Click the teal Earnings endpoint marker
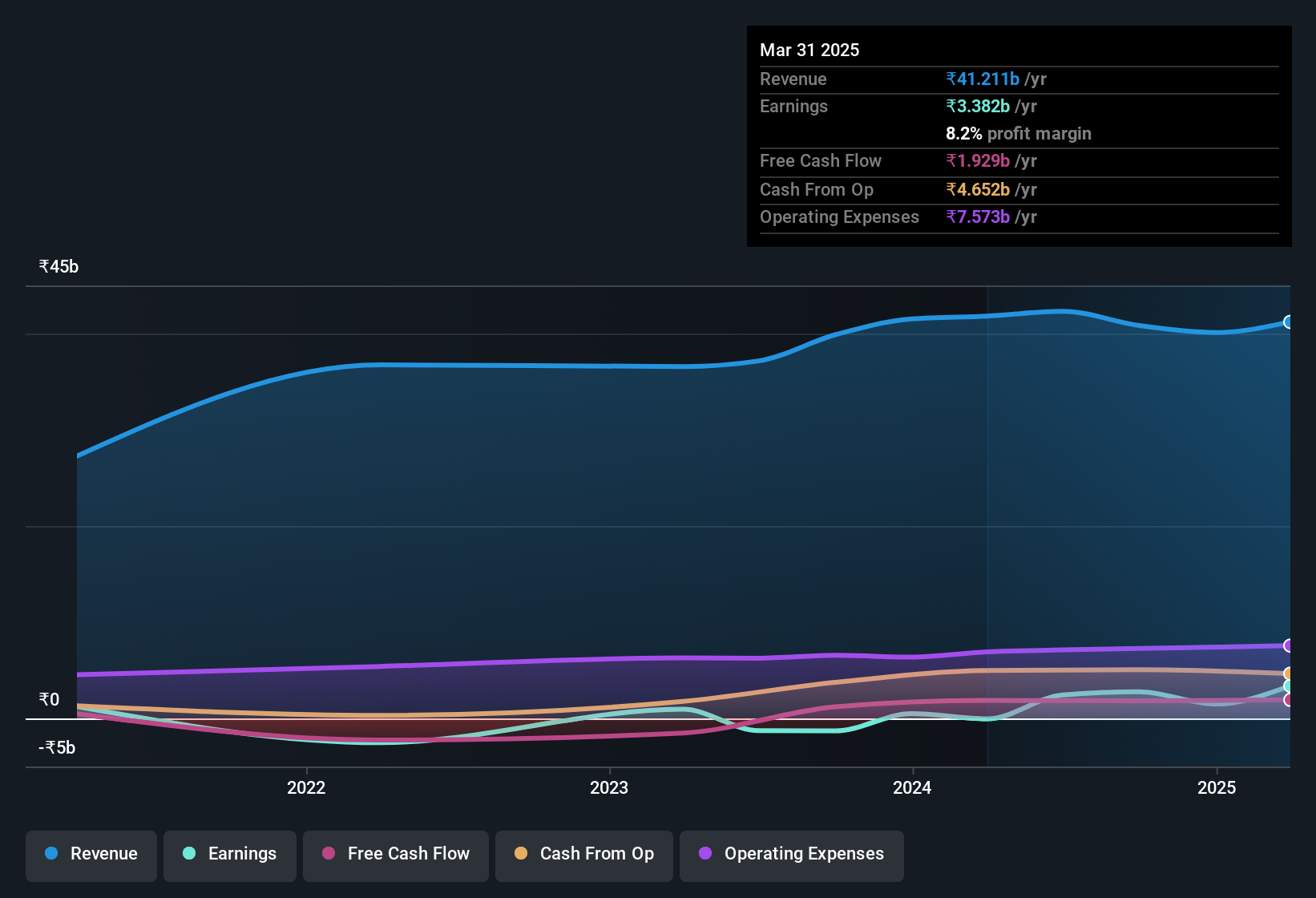1316x898 pixels. click(x=1289, y=686)
